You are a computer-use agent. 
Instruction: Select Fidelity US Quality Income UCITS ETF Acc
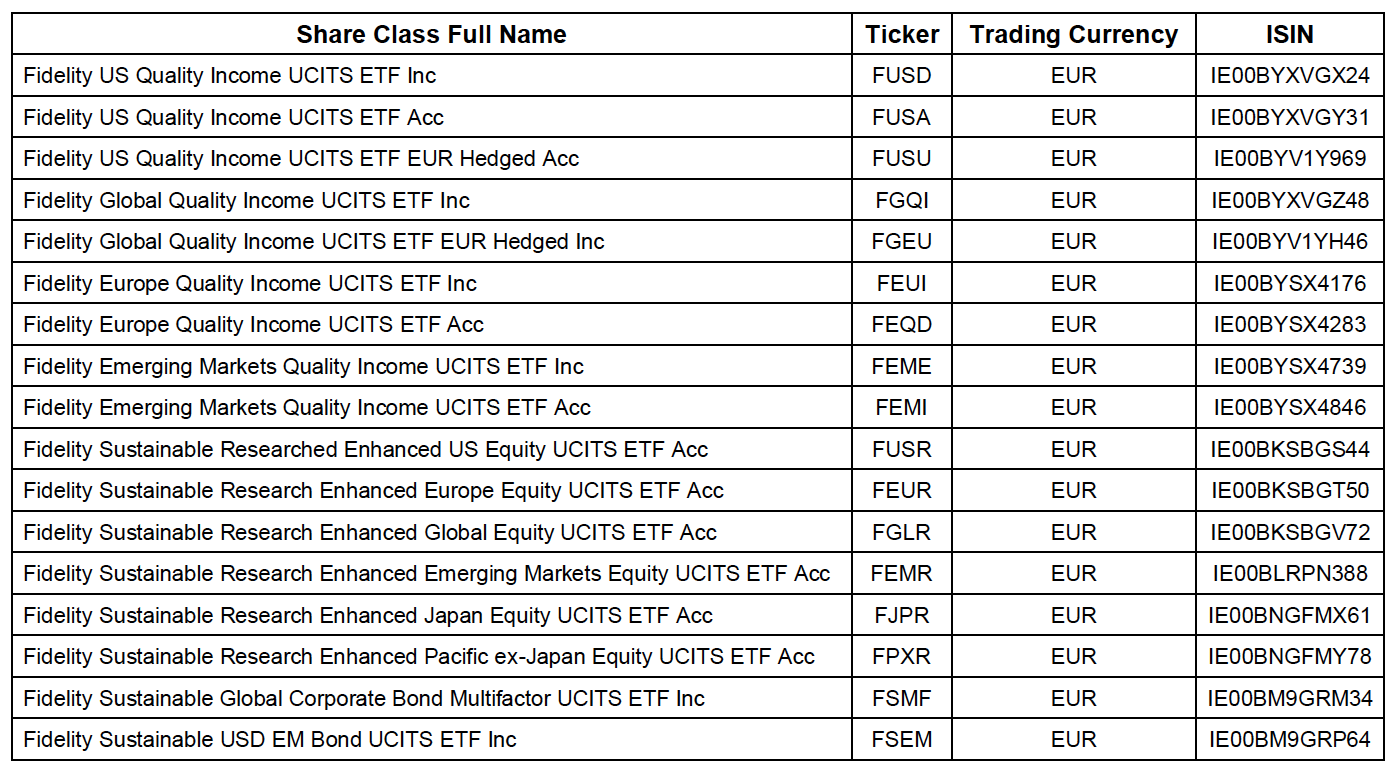pos(233,118)
